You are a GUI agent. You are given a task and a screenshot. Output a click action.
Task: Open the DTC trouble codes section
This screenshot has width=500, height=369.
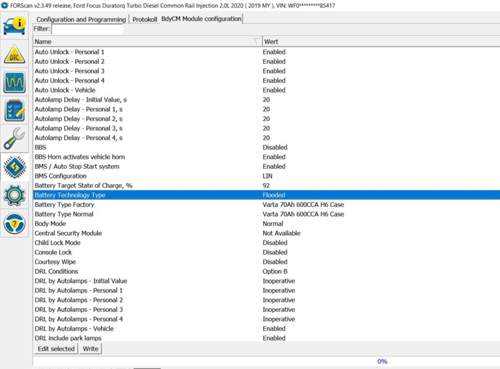[14, 55]
